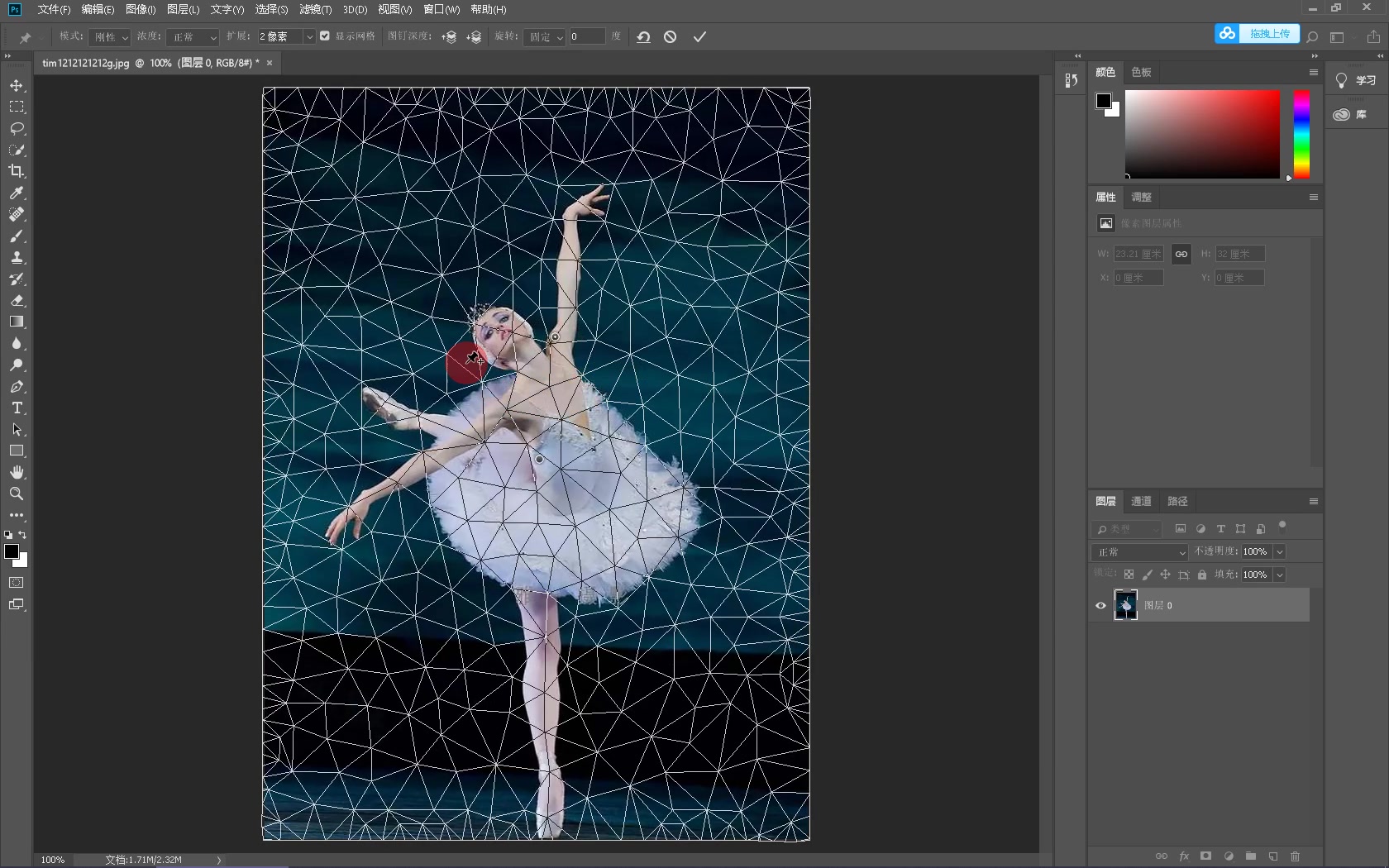Screen dimensions: 1389x868
Task: Select the Move tool
Action: click(17, 85)
